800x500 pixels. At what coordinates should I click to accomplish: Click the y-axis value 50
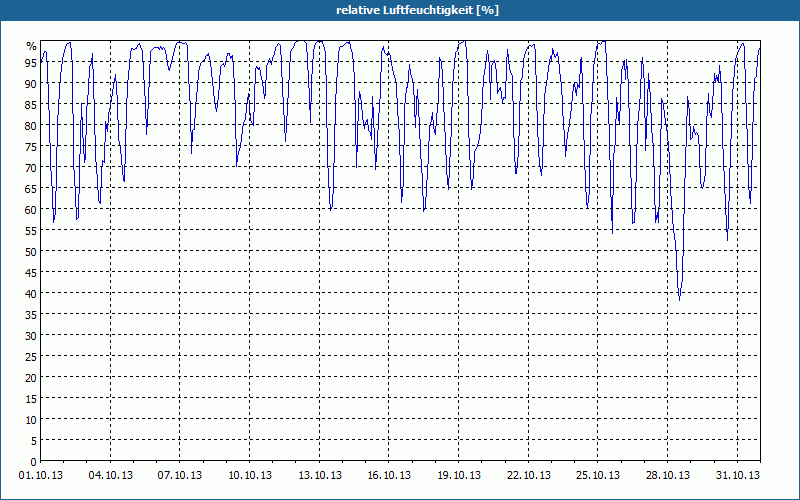click(31, 252)
